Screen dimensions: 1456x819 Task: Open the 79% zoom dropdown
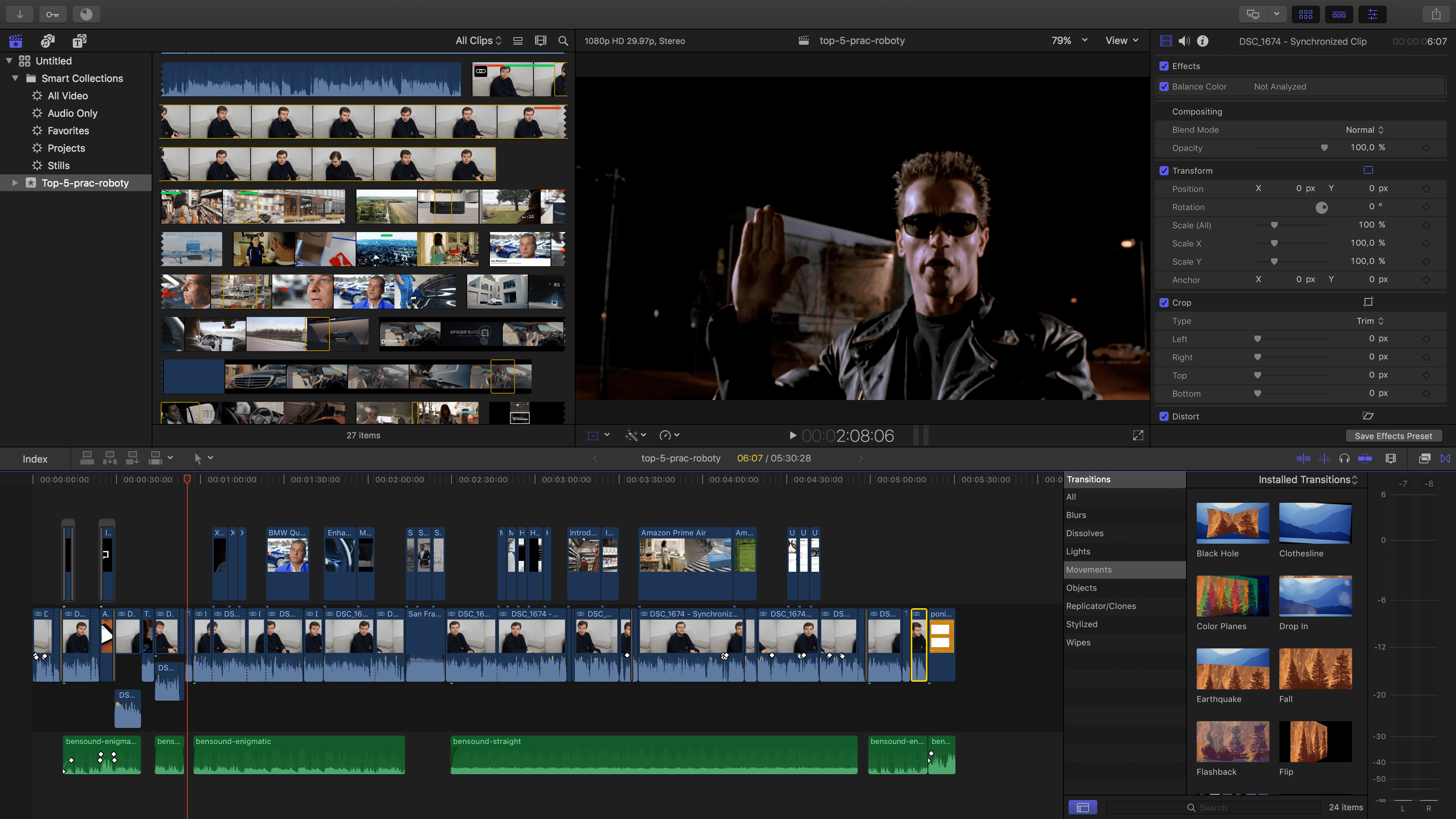[x=1069, y=41]
